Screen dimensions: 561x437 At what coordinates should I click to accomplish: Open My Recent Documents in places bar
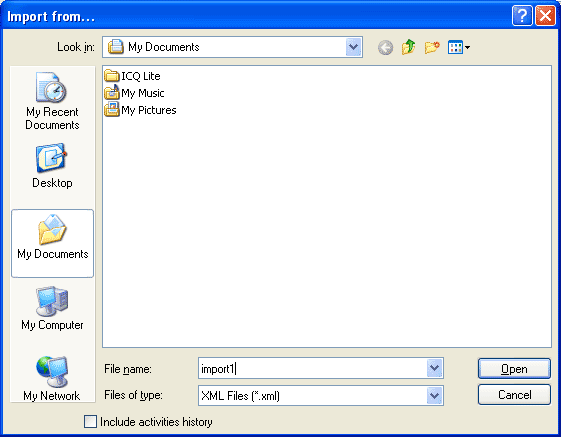click(52, 101)
